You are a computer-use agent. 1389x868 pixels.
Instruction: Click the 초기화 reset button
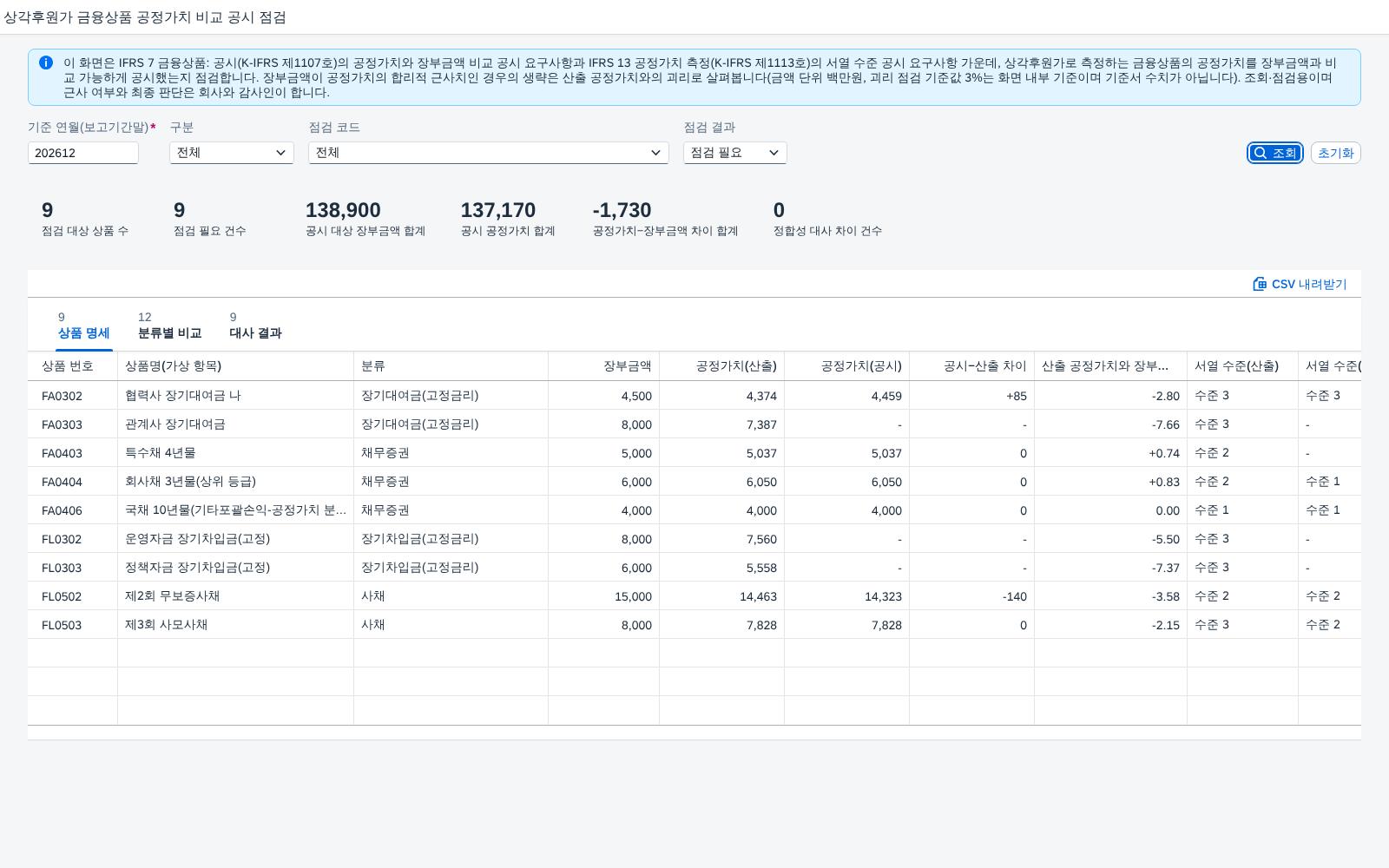pyautogui.click(x=1335, y=153)
